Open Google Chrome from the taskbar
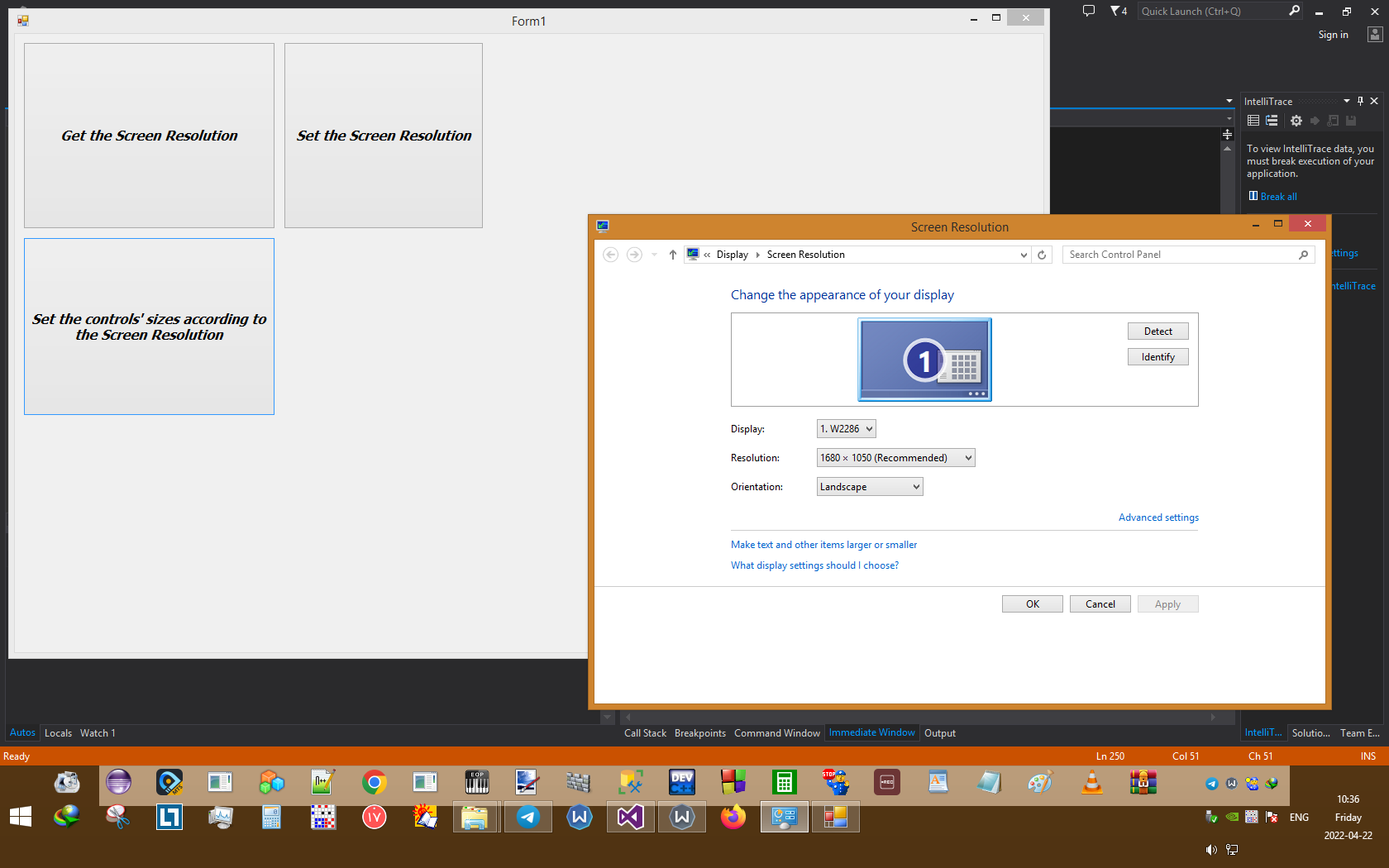 (x=375, y=782)
